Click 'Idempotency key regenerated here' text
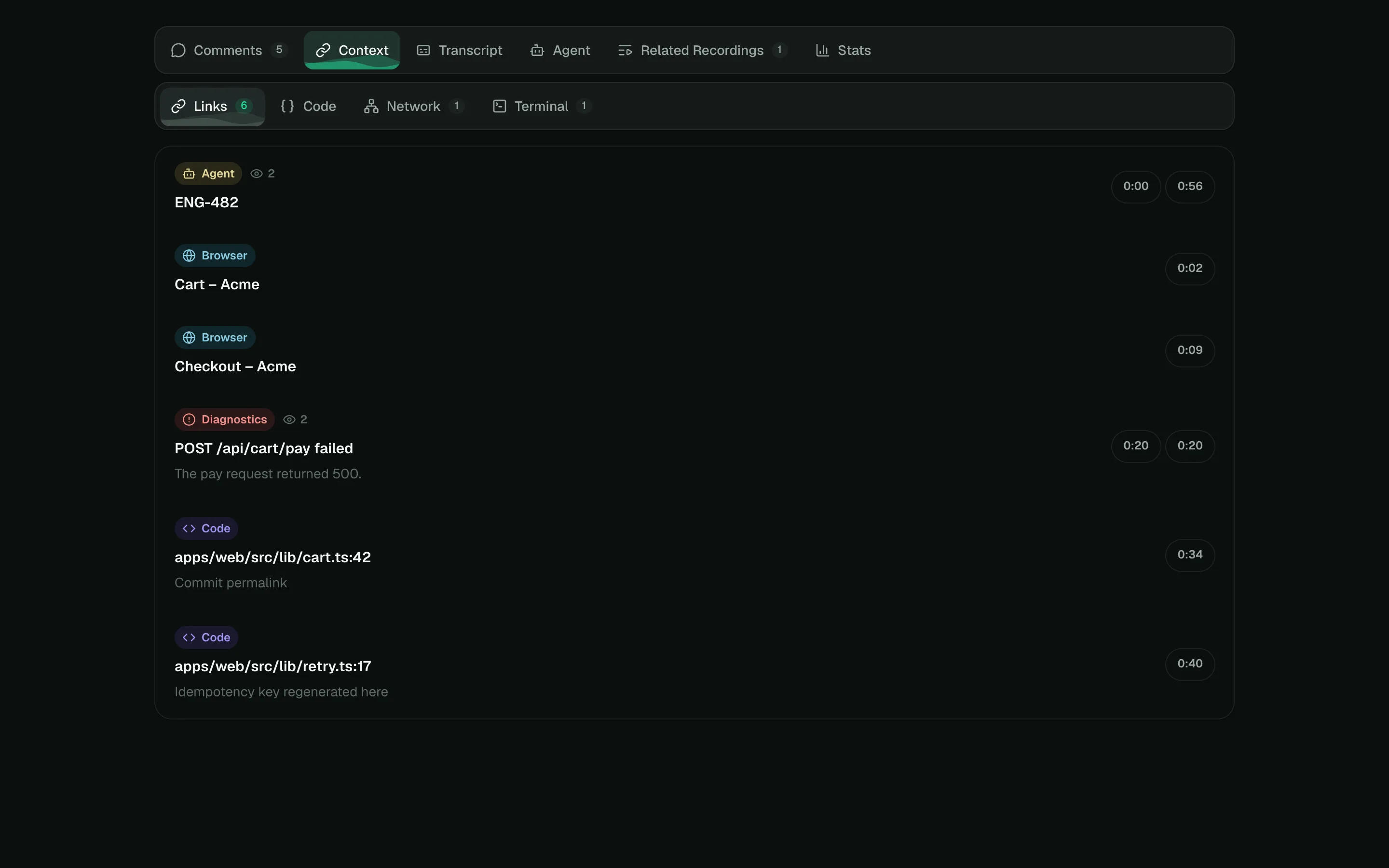Image resolution: width=1389 pixels, height=868 pixels. point(281,692)
